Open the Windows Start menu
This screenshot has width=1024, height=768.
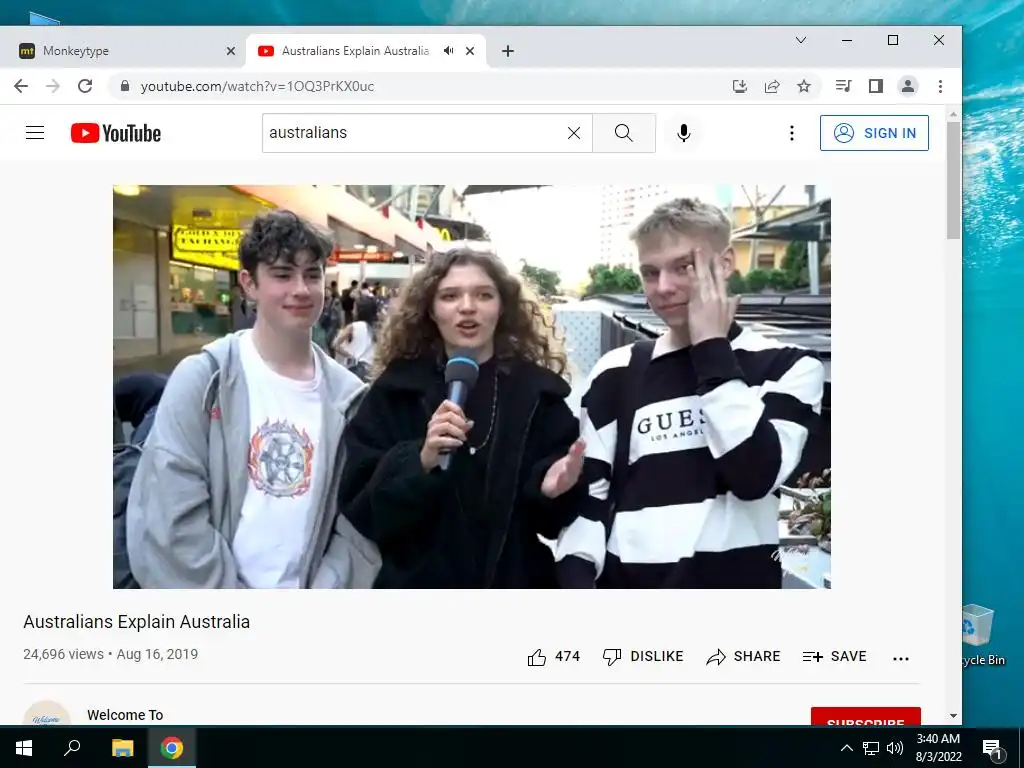point(24,748)
